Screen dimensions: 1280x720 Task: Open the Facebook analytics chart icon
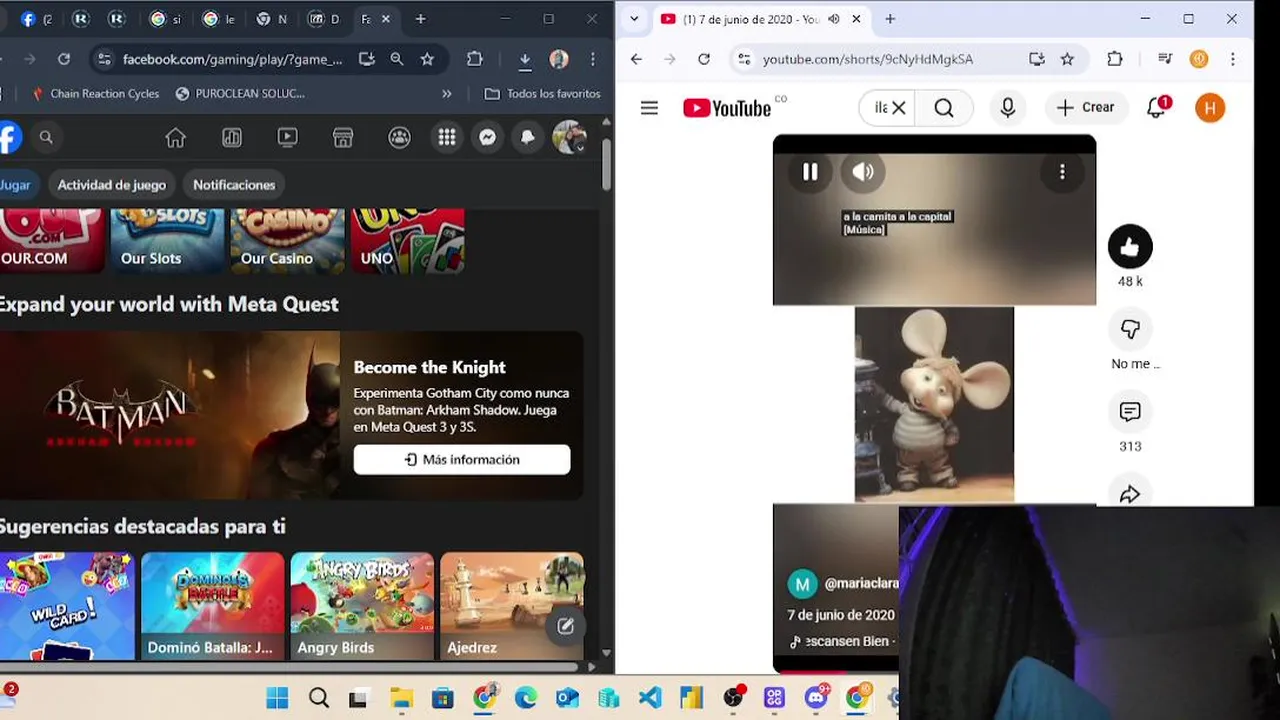click(232, 138)
